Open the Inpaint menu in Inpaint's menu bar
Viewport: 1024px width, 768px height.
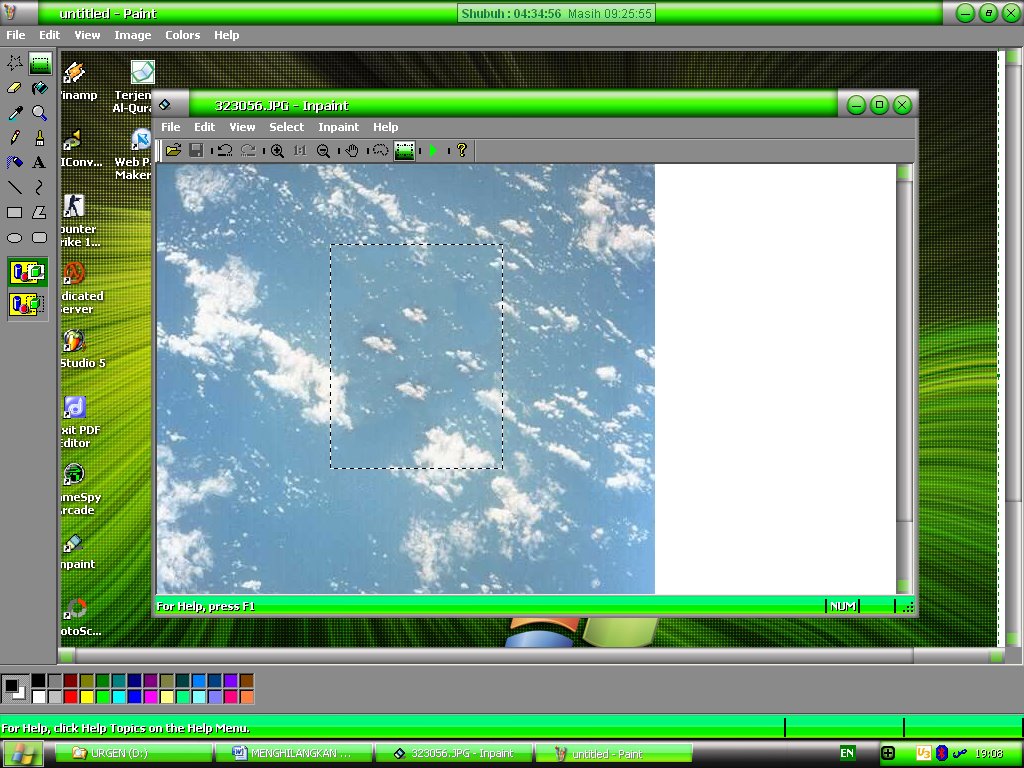[x=338, y=127]
